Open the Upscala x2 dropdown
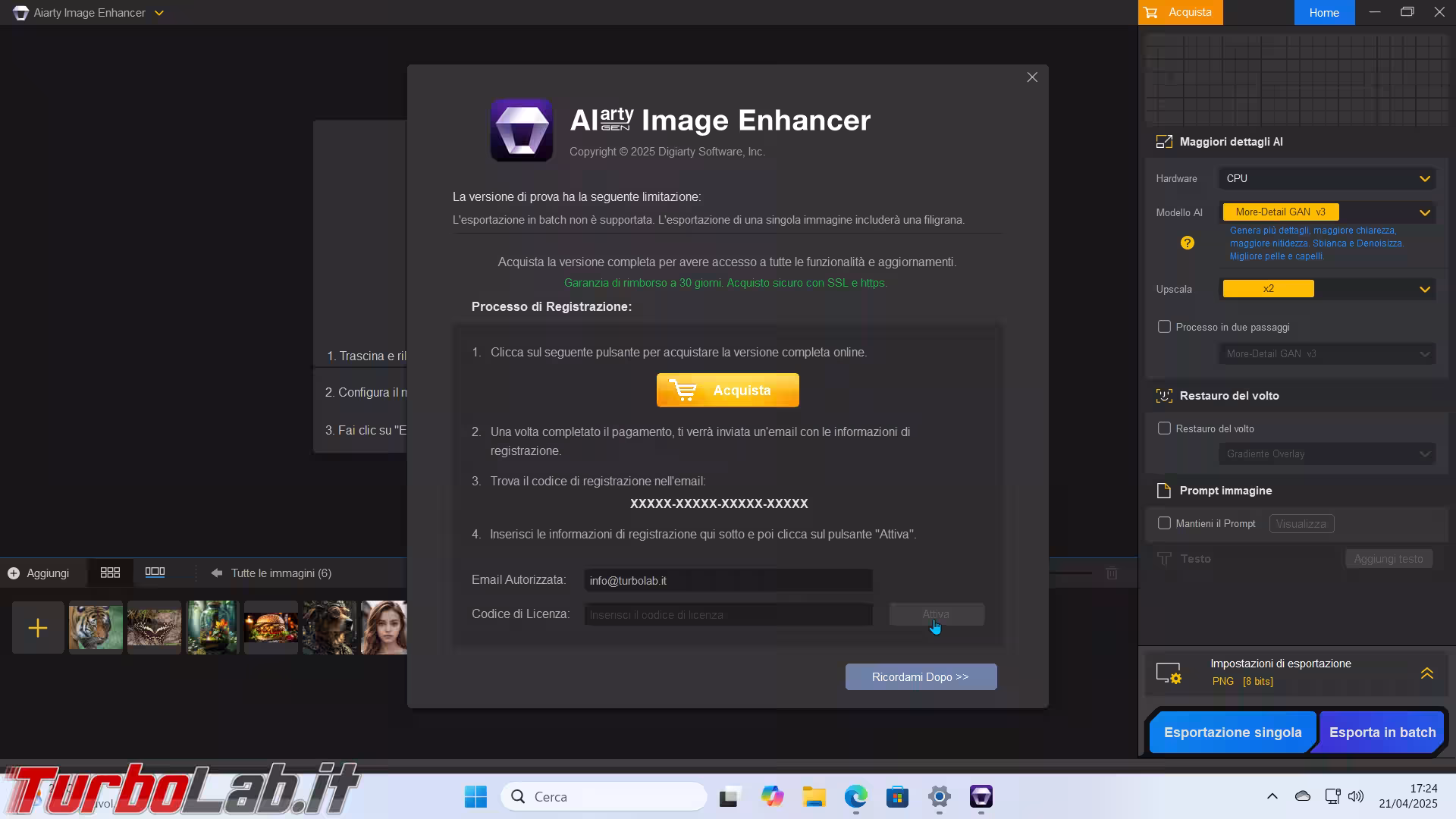The image size is (1456, 819). point(1424,289)
